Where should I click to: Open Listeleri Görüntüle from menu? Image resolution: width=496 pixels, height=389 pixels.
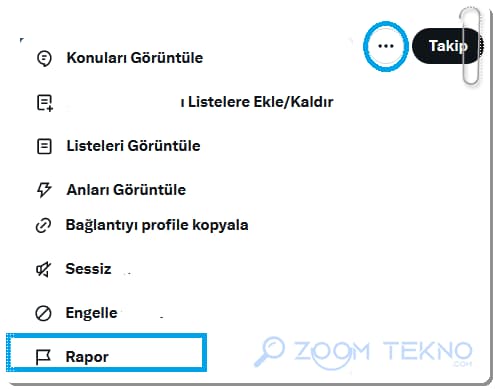click(133, 146)
